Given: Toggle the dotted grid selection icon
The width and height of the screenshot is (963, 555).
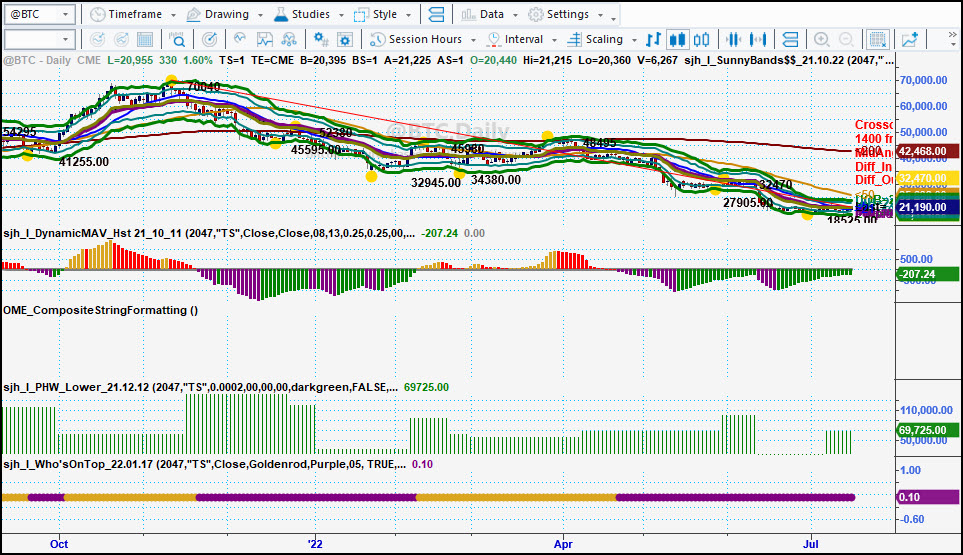Looking at the screenshot, I should point(878,39).
